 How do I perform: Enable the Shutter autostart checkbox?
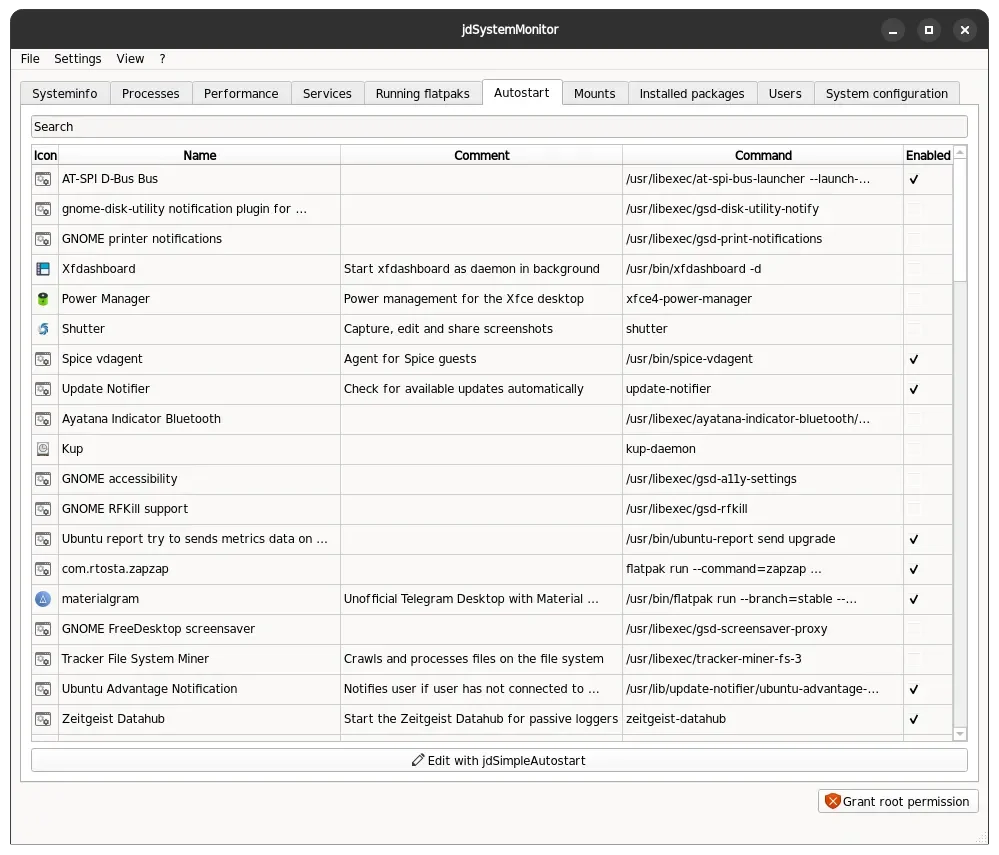(914, 329)
